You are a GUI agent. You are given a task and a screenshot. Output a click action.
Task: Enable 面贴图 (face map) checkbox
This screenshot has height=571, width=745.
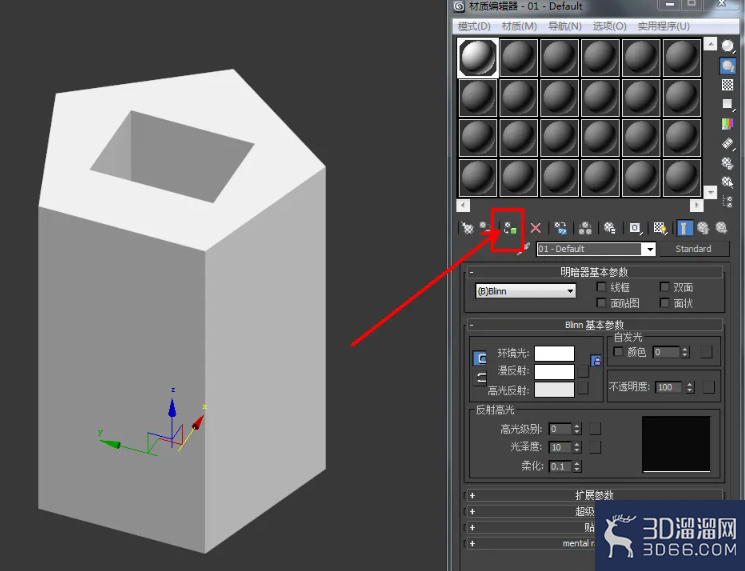601,302
